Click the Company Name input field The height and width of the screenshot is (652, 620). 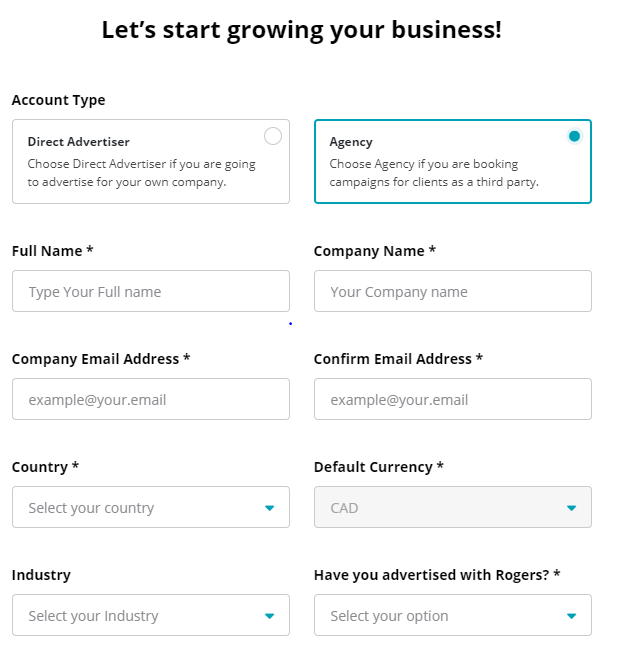coord(452,291)
